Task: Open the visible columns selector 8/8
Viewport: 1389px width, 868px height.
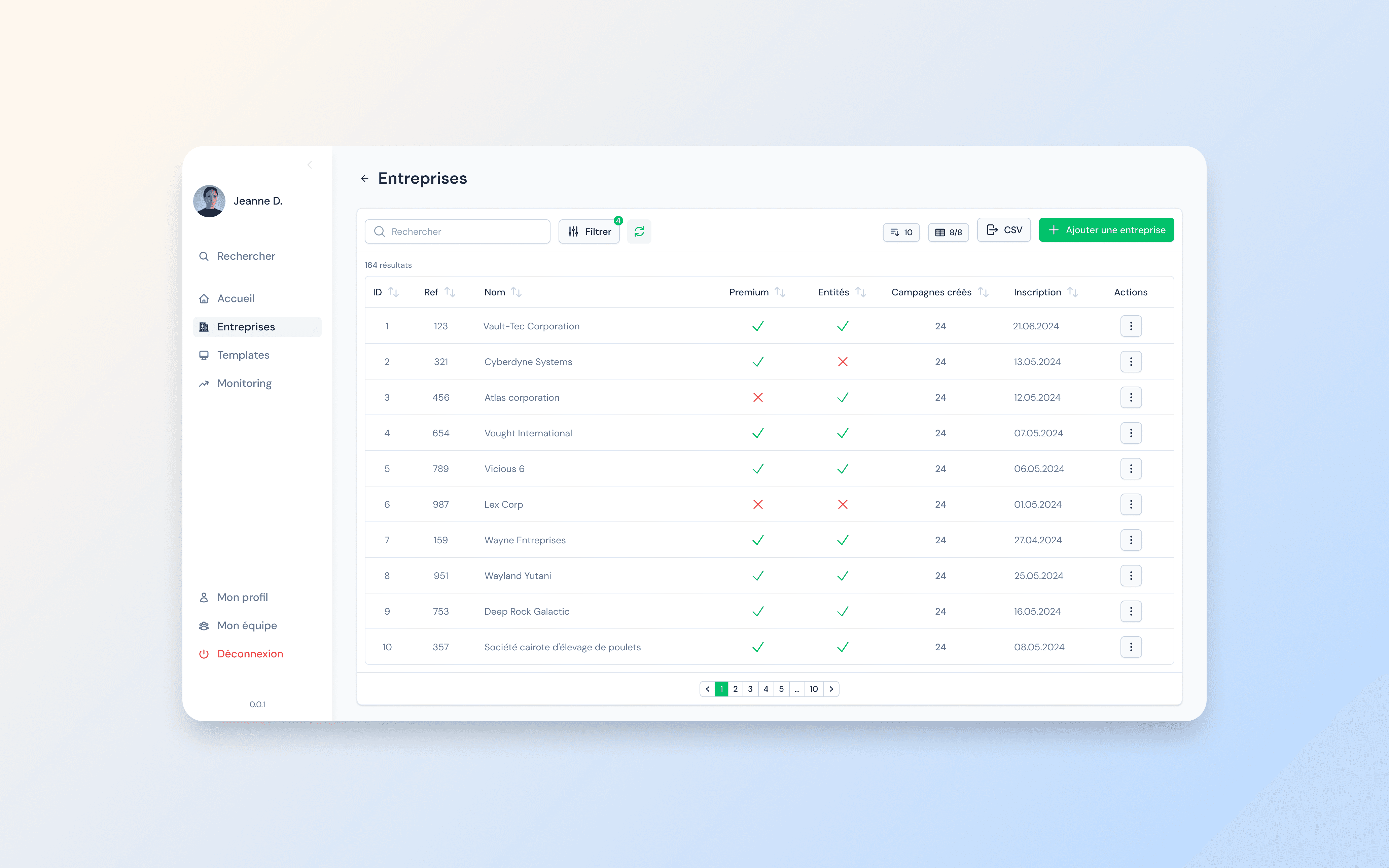Action: coord(948,232)
